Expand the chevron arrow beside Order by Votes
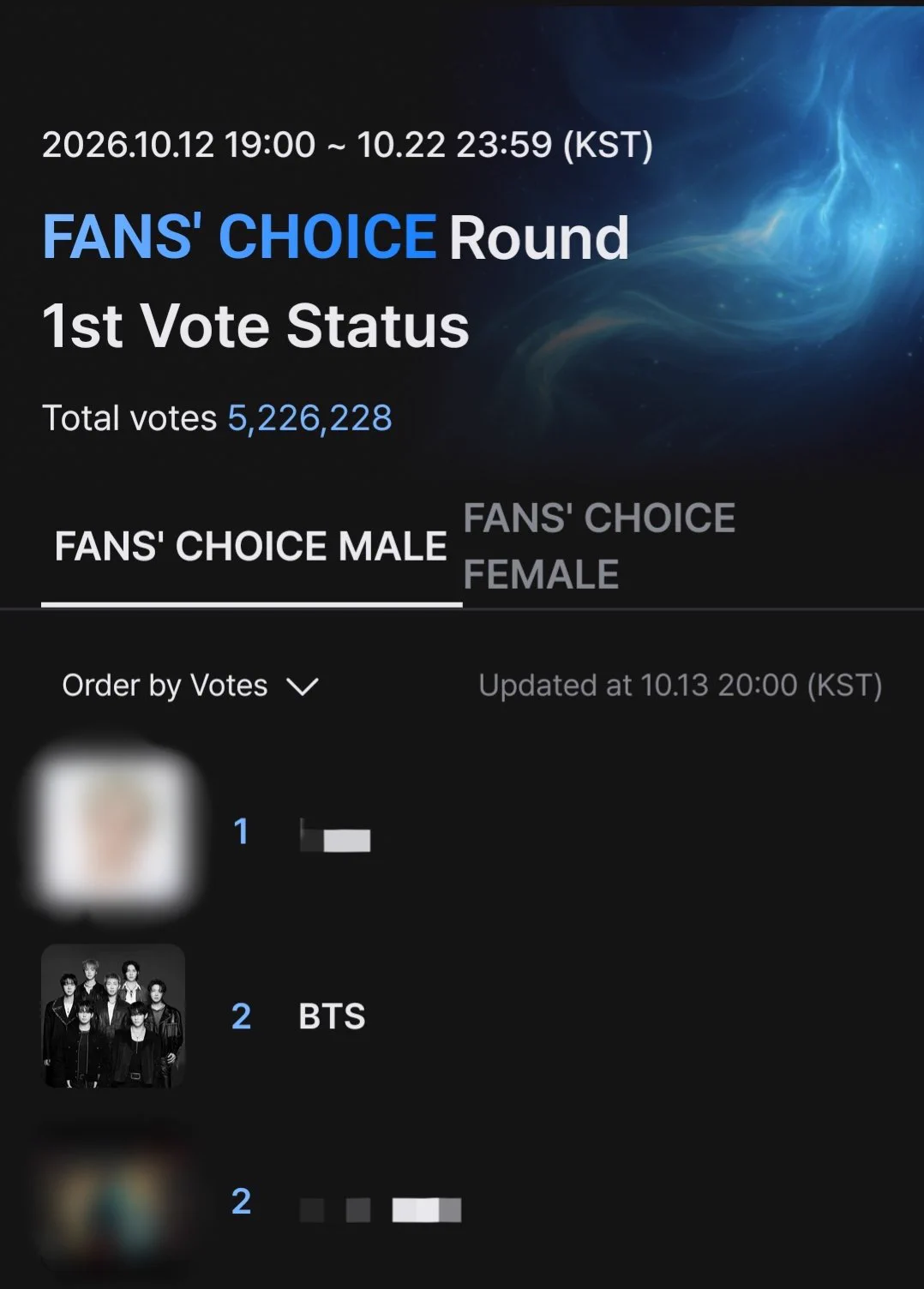 pos(303,686)
